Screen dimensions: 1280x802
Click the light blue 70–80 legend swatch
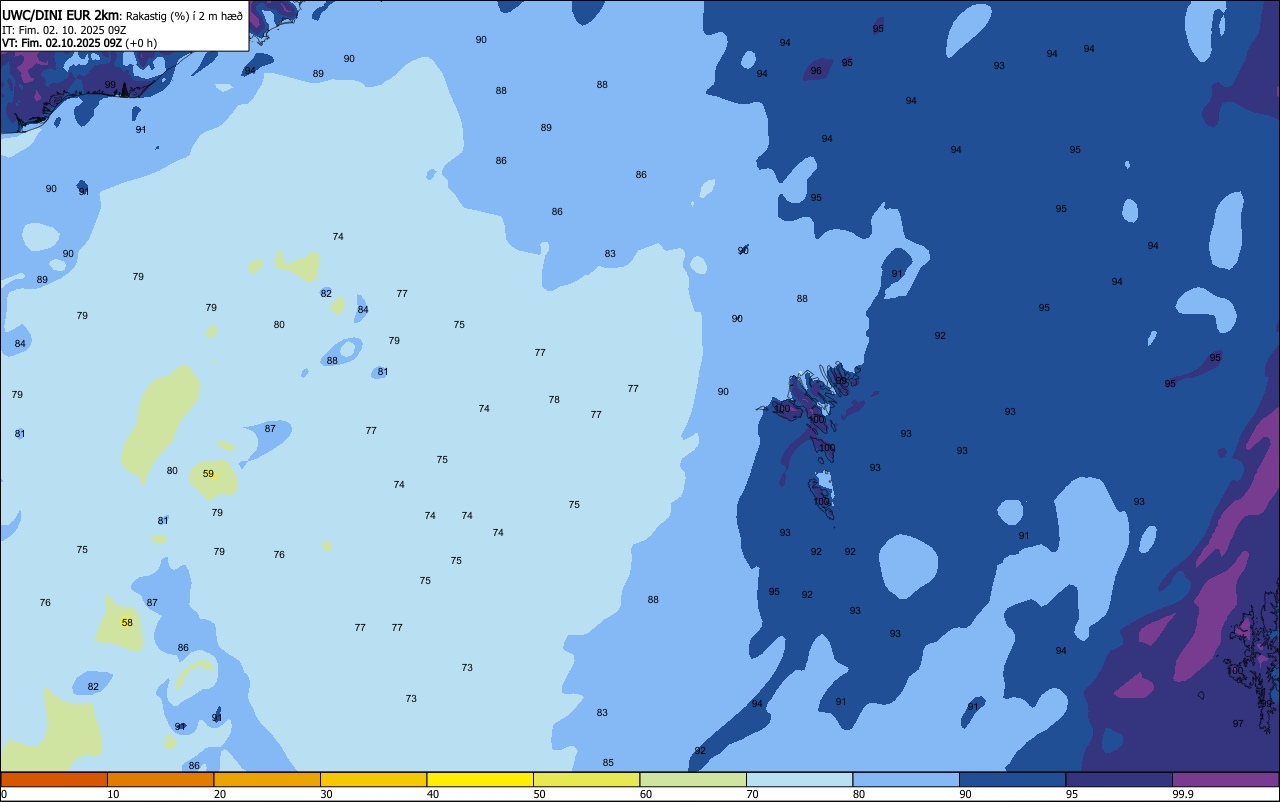pos(799,779)
